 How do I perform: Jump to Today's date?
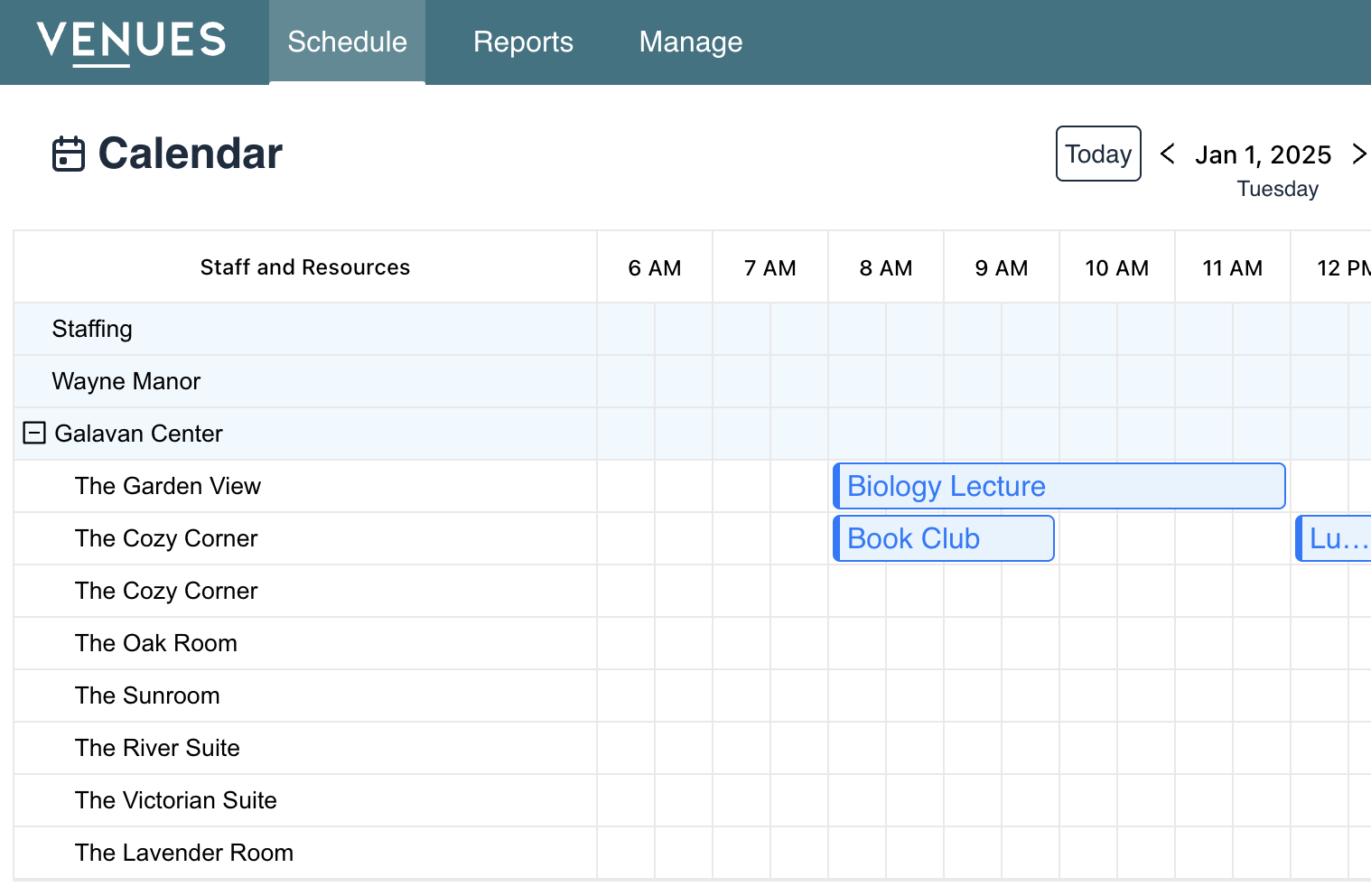[1097, 154]
